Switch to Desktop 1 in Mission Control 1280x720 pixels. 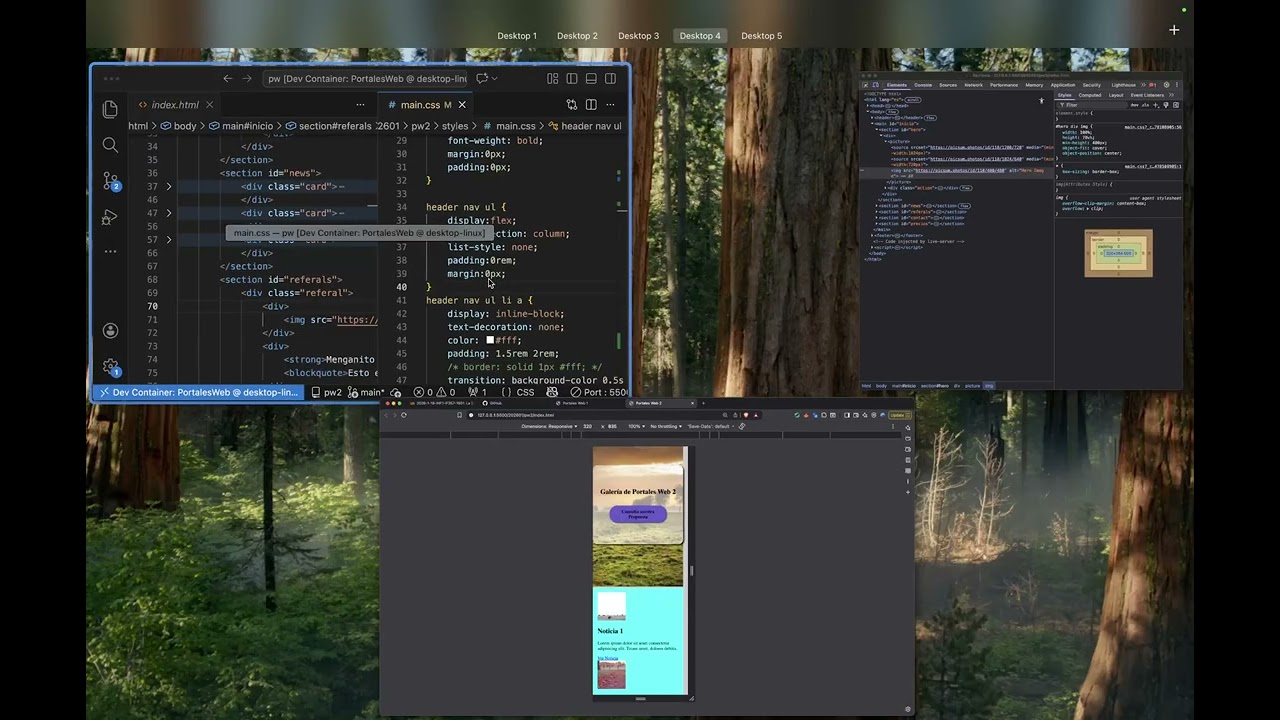pyautogui.click(x=517, y=36)
